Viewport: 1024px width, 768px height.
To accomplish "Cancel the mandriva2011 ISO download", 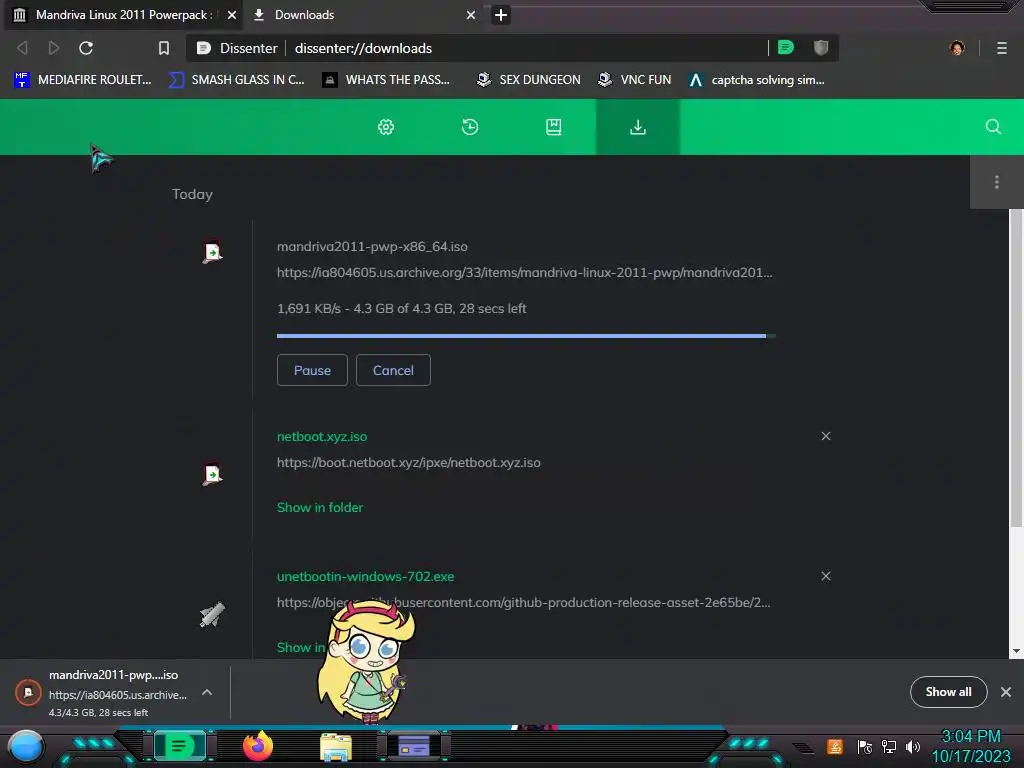I will (393, 370).
